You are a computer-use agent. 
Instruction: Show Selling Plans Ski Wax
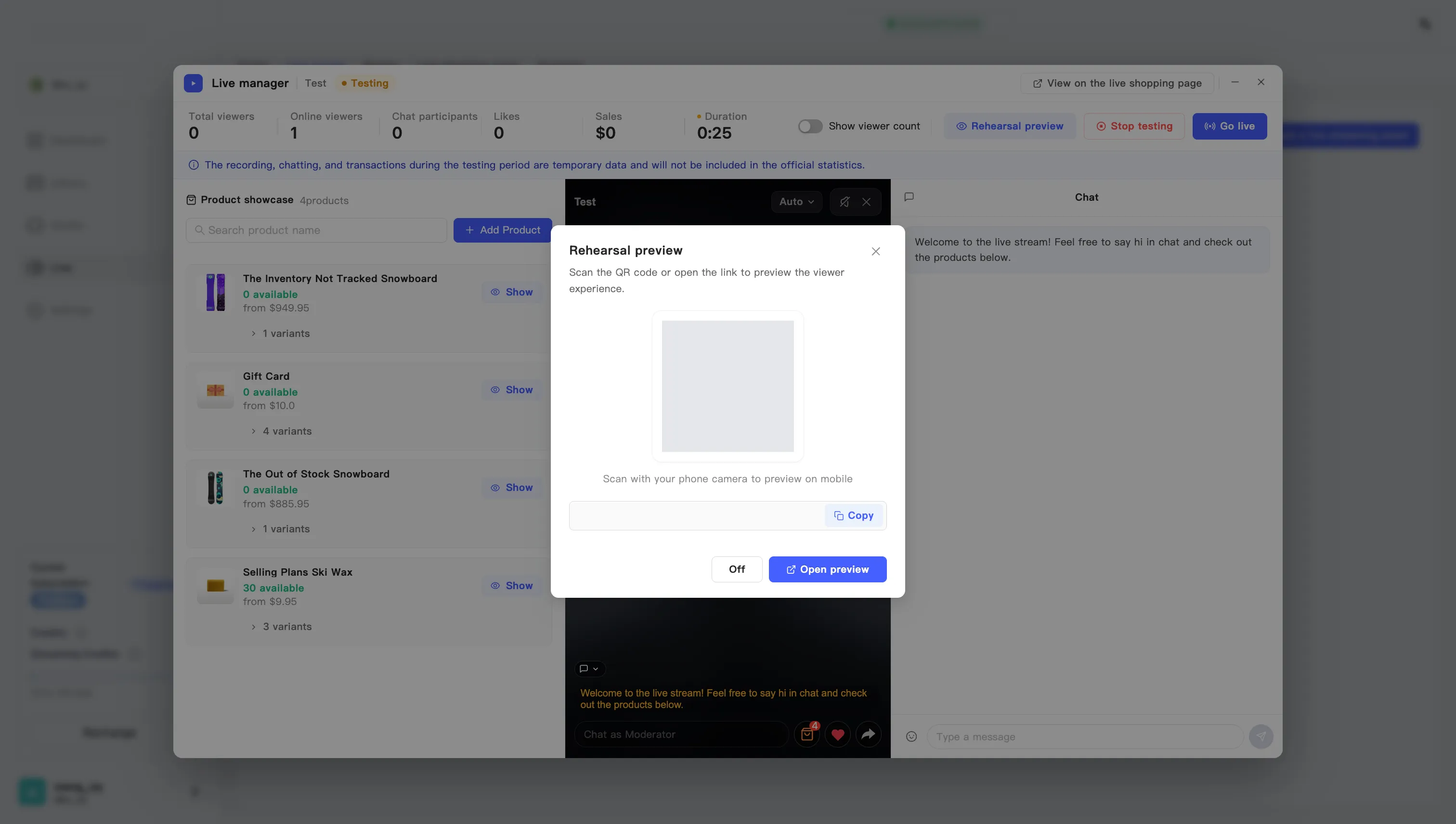tap(511, 586)
